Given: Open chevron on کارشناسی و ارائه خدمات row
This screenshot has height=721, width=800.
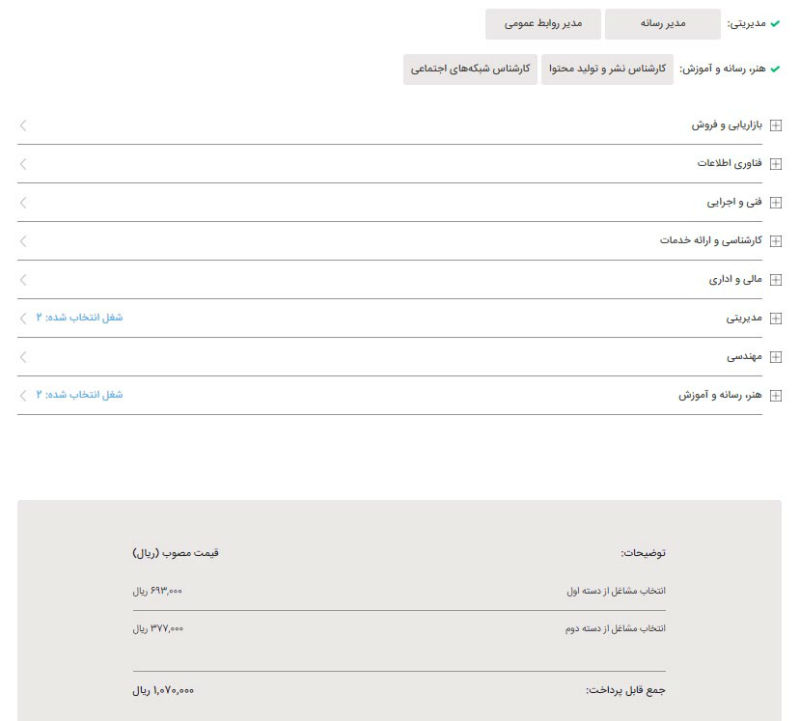Looking at the screenshot, I should (23, 241).
